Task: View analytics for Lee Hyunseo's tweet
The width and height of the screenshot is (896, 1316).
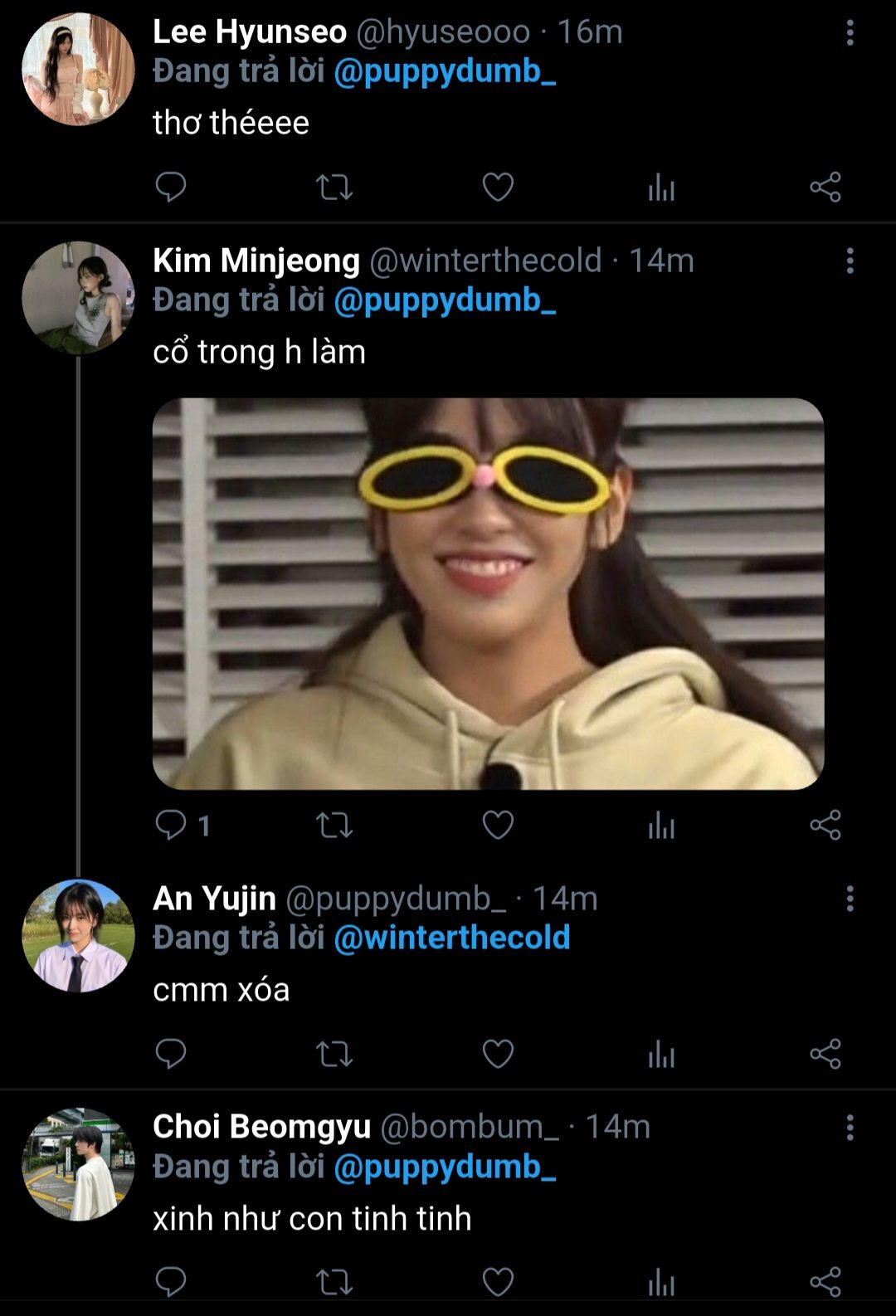Action: click(661, 188)
